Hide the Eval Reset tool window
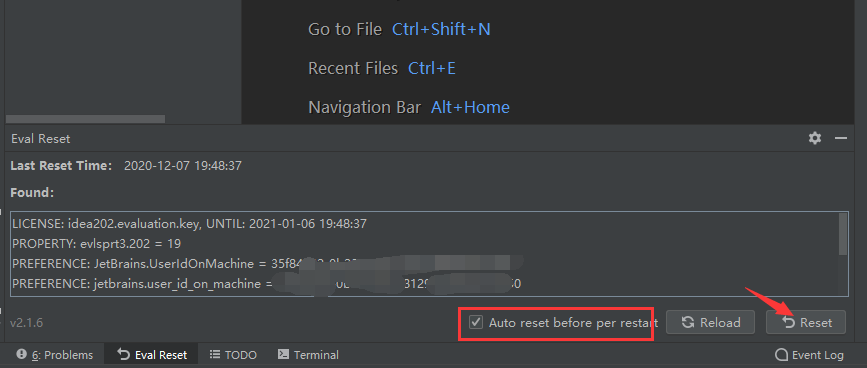The width and height of the screenshot is (867, 368). (841, 138)
